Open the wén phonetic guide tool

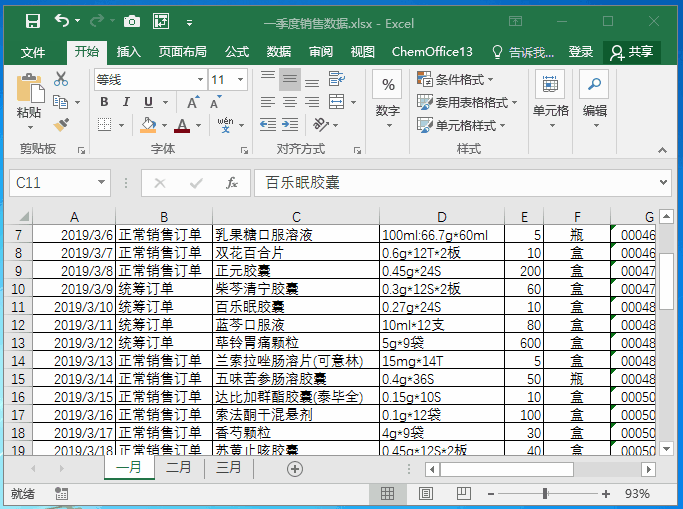point(225,125)
